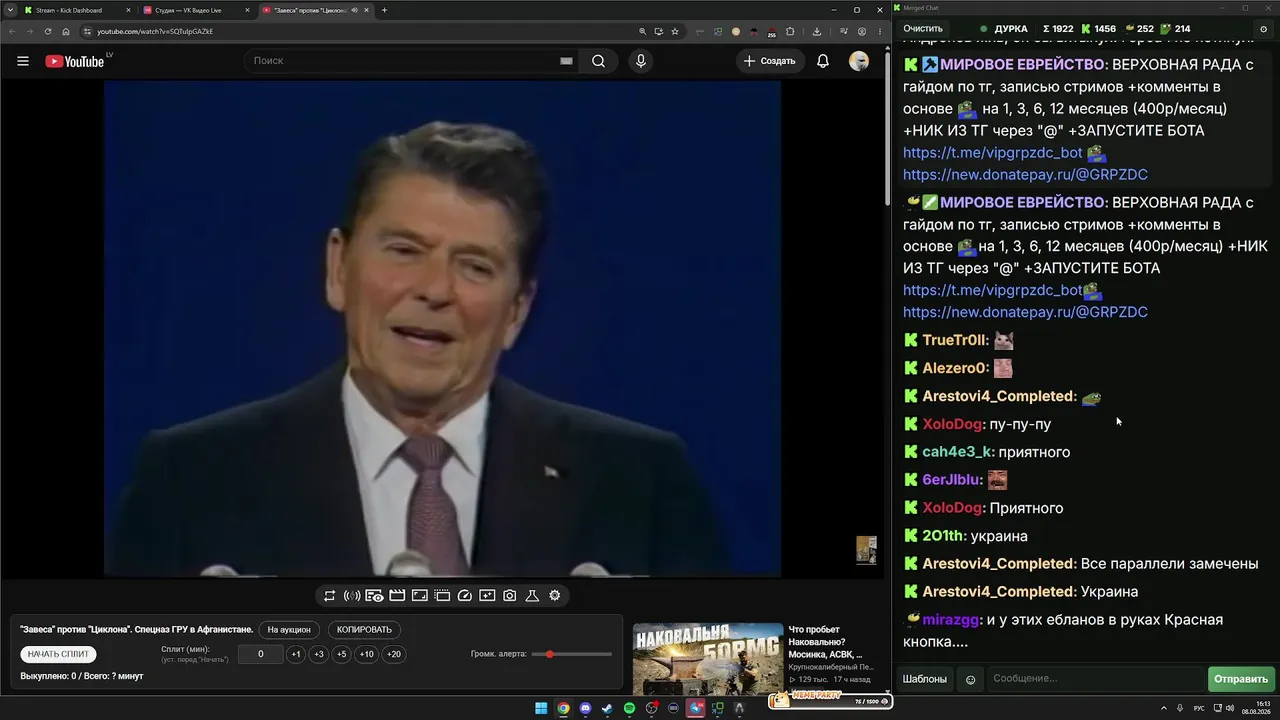Open the first new.donatepay.ru/@GRPZDC link
This screenshot has width=1280, height=720.
pyautogui.click(x=1025, y=175)
